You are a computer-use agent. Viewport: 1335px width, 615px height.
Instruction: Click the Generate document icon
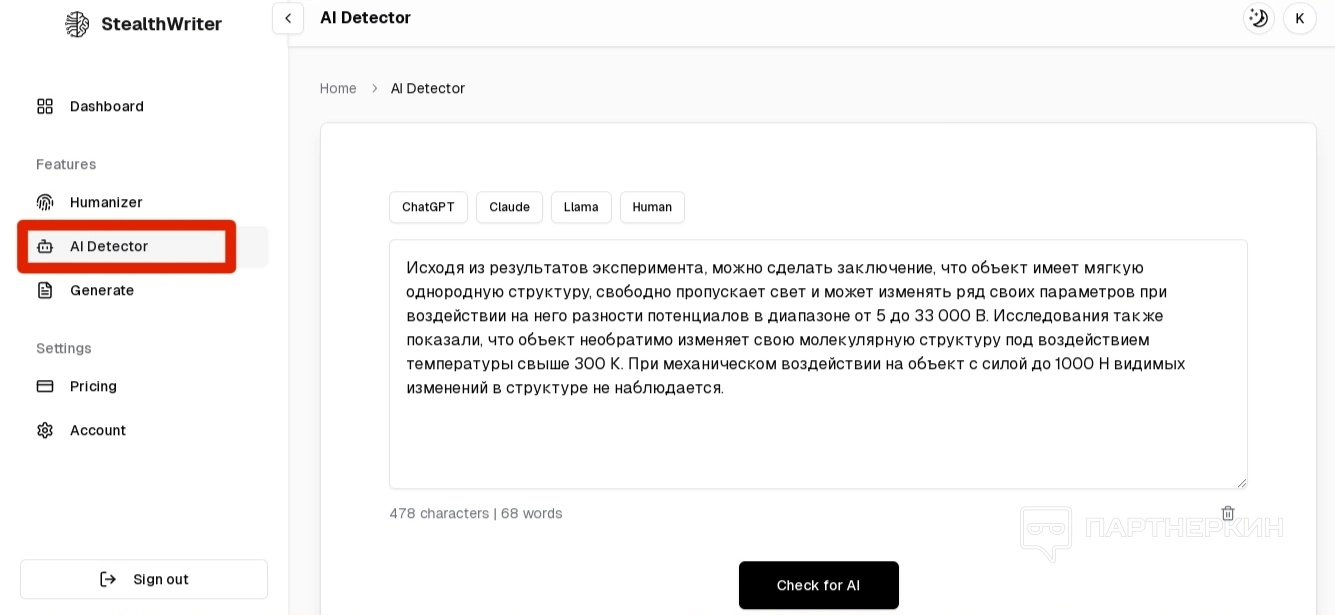click(x=45, y=290)
